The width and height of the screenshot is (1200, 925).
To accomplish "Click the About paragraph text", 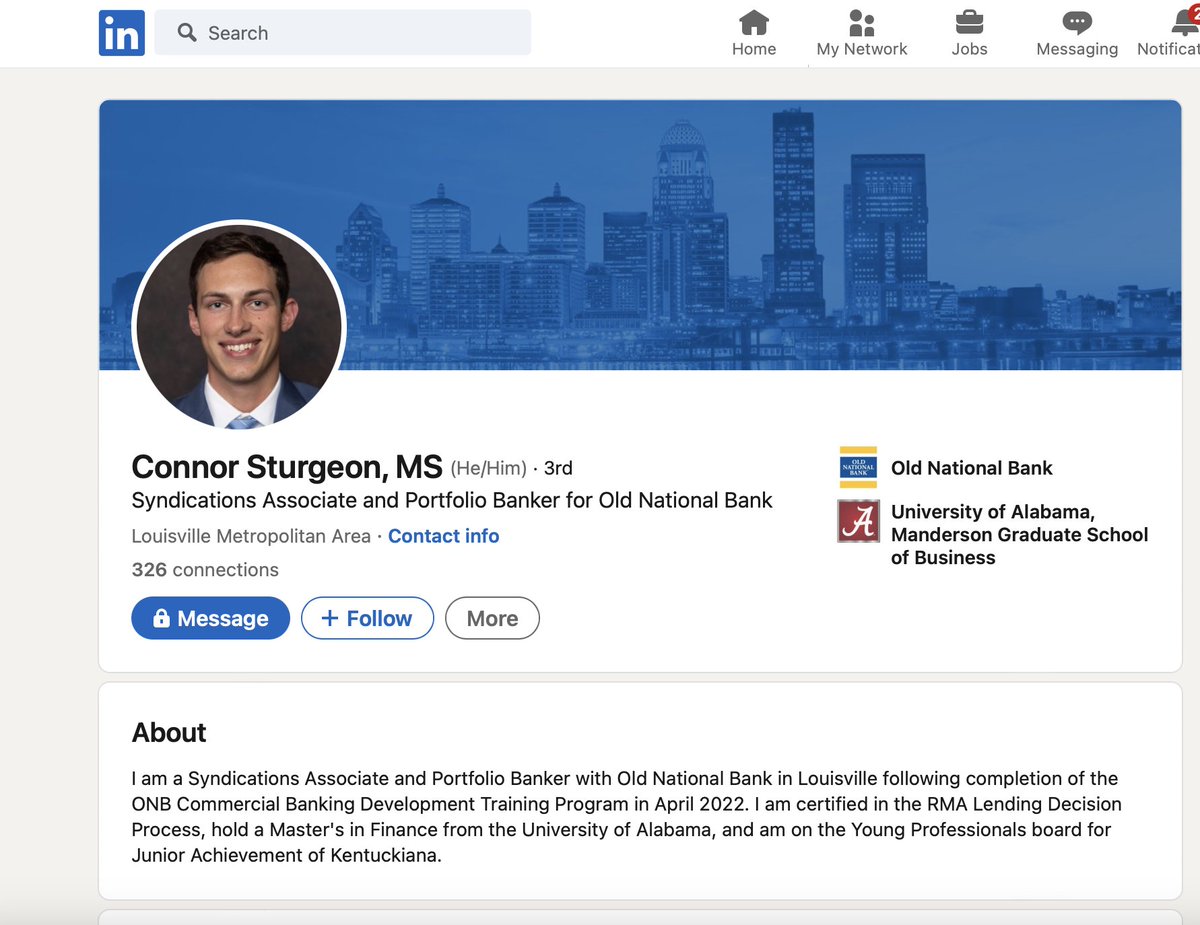I will point(627,817).
